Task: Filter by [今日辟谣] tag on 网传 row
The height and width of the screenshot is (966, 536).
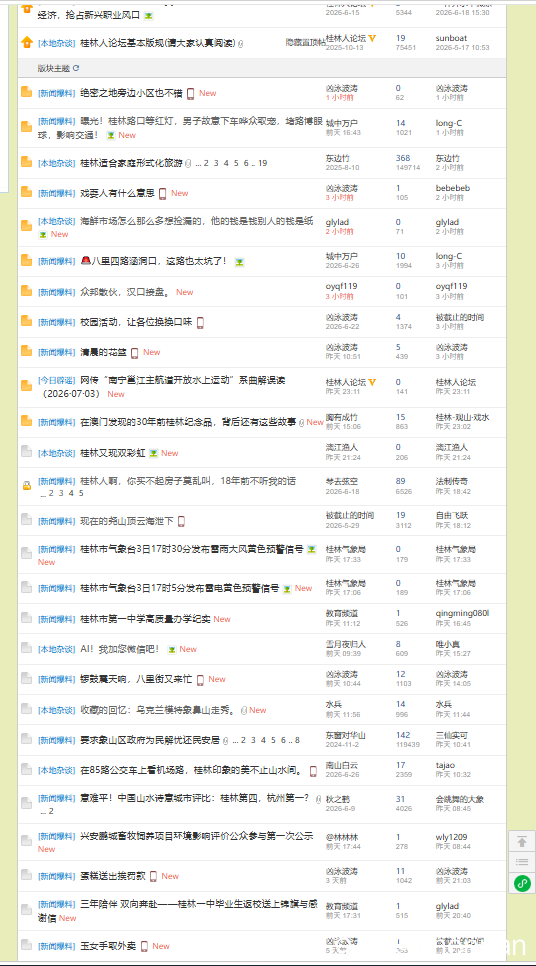Action: pyautogui.click(x=56, y=381)
